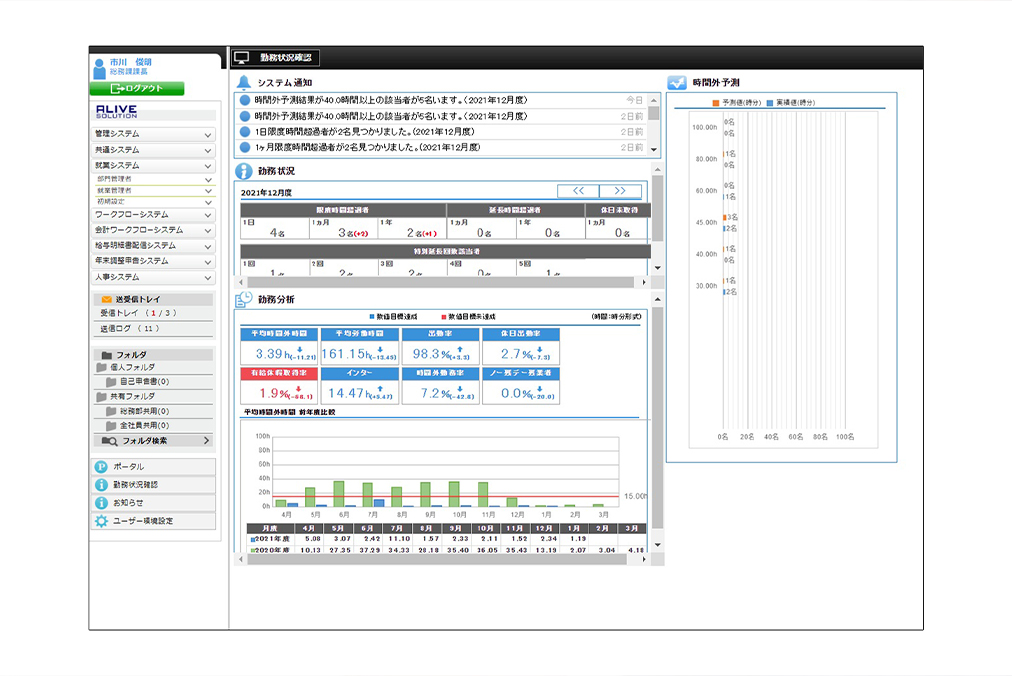Viewport: 1012px width, 676px height.
Task: Click the 勤務分析 clock chart icon
Action: 243,299
